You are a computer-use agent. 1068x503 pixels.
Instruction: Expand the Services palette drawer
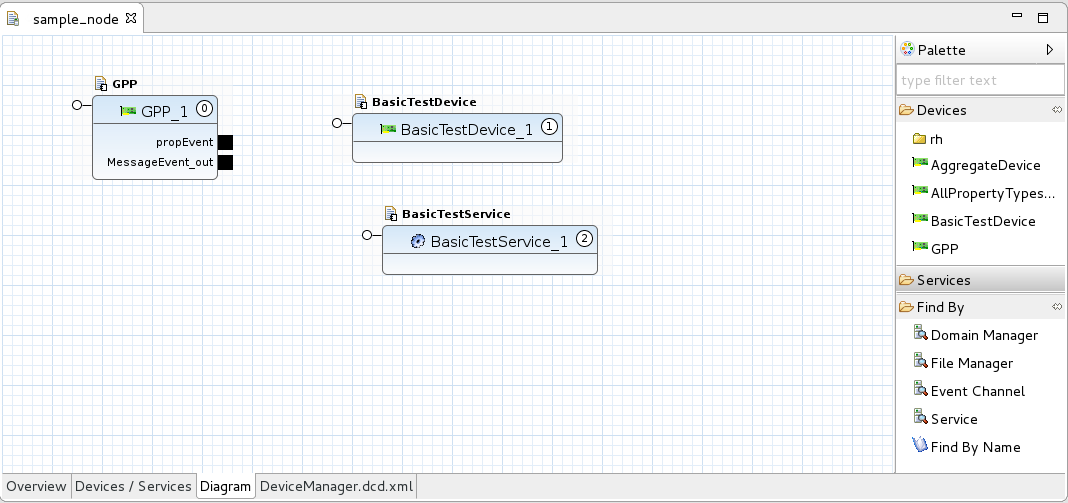943,280
